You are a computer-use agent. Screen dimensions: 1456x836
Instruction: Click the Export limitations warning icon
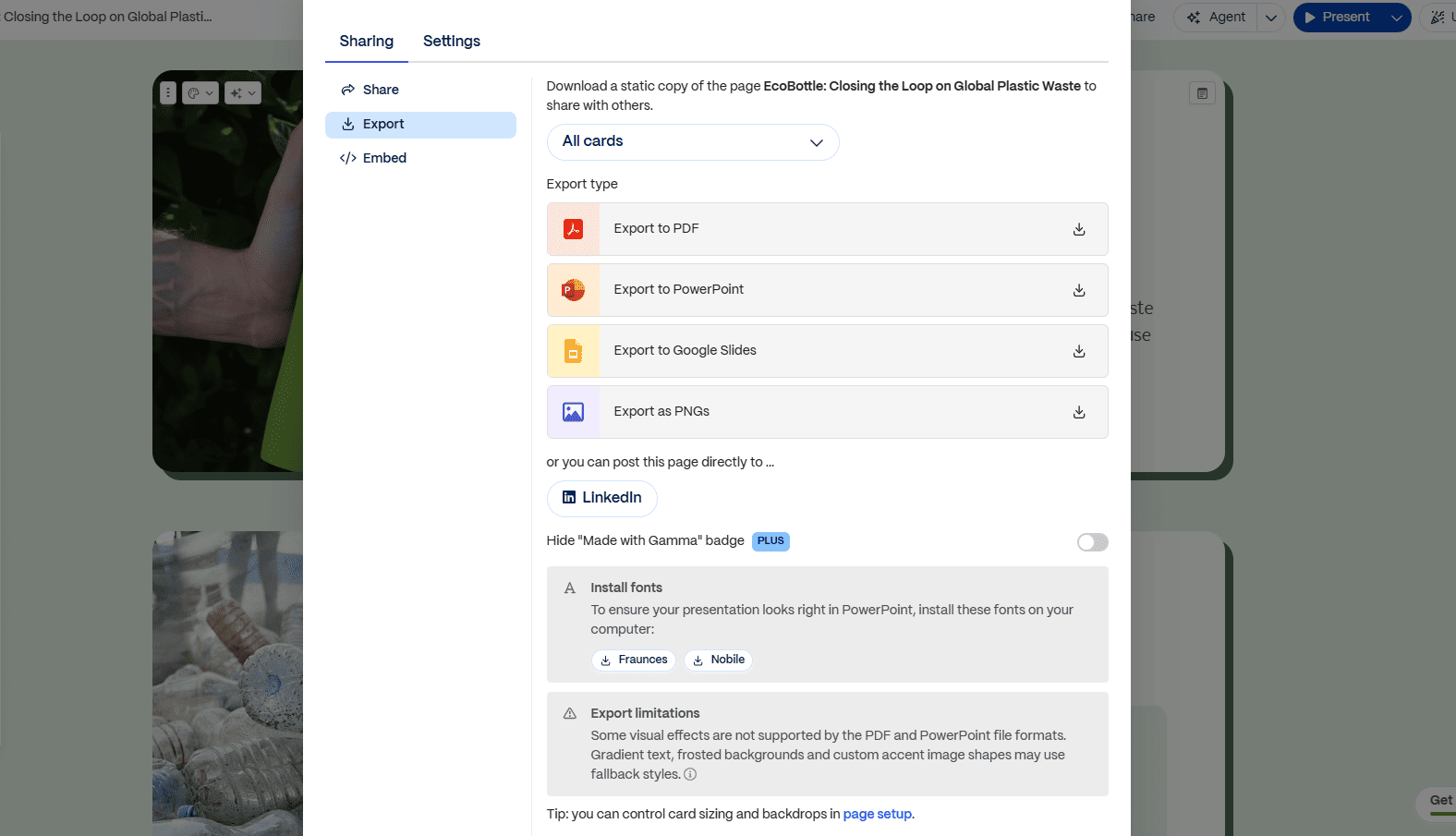(570, 714)
